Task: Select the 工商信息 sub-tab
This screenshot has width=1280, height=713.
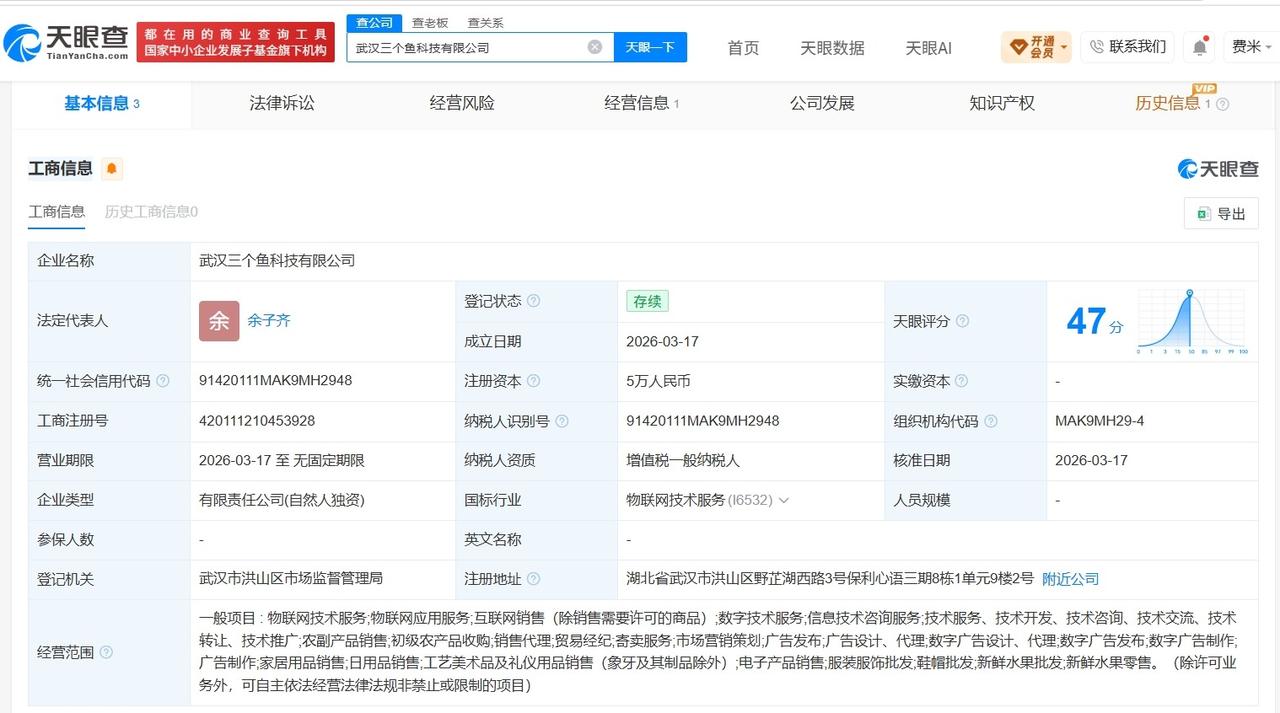Action: pyautogui.click(x=57, y=212)
